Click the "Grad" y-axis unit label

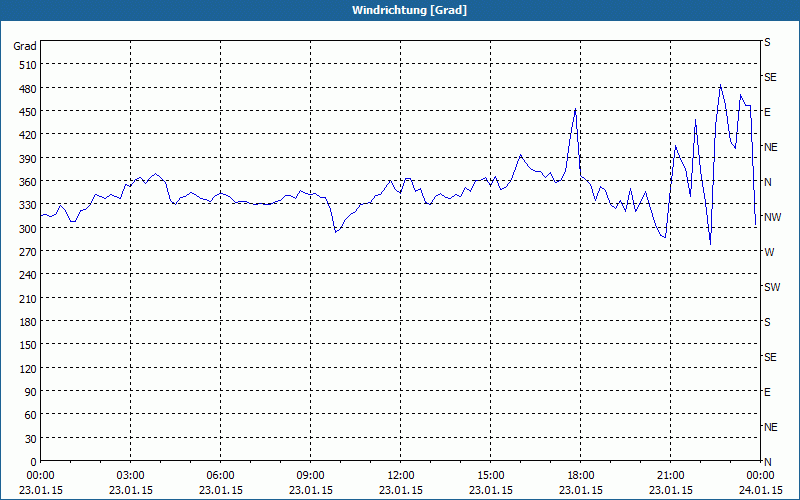(25, 46)
